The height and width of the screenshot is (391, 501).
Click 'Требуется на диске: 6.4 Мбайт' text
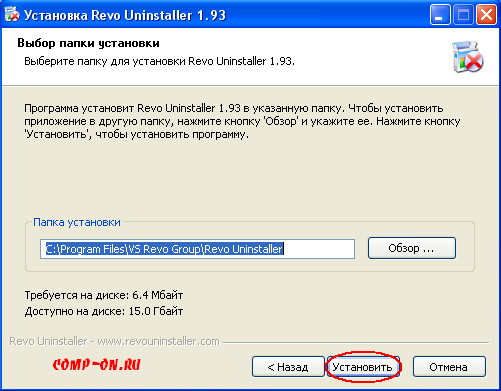(x=104, y=295)
